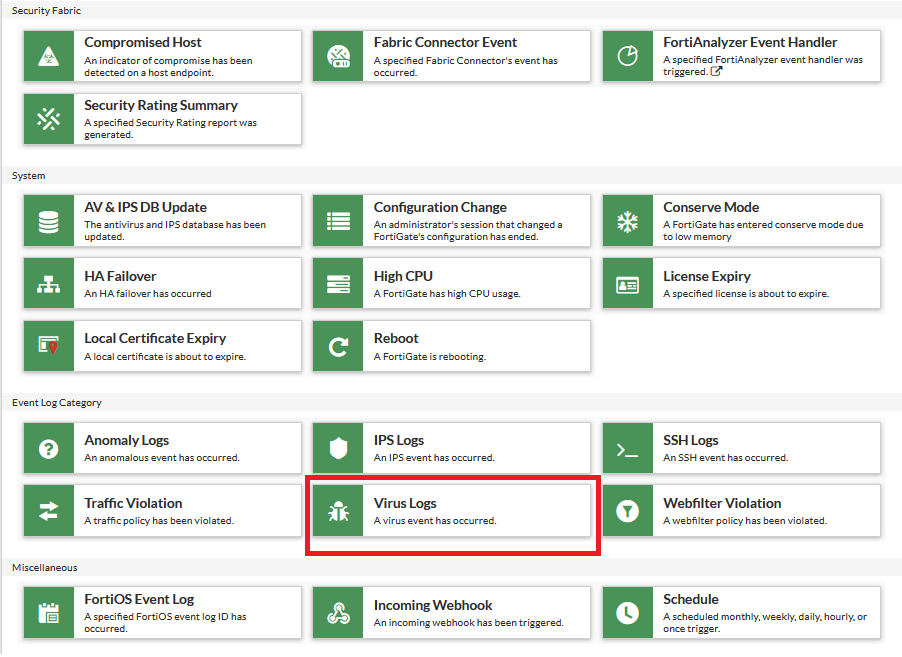Open external link icon beside FortiAnalyzer description
Image resolution: width=902 pixels, height=657 pixels.
click(716, 71)
